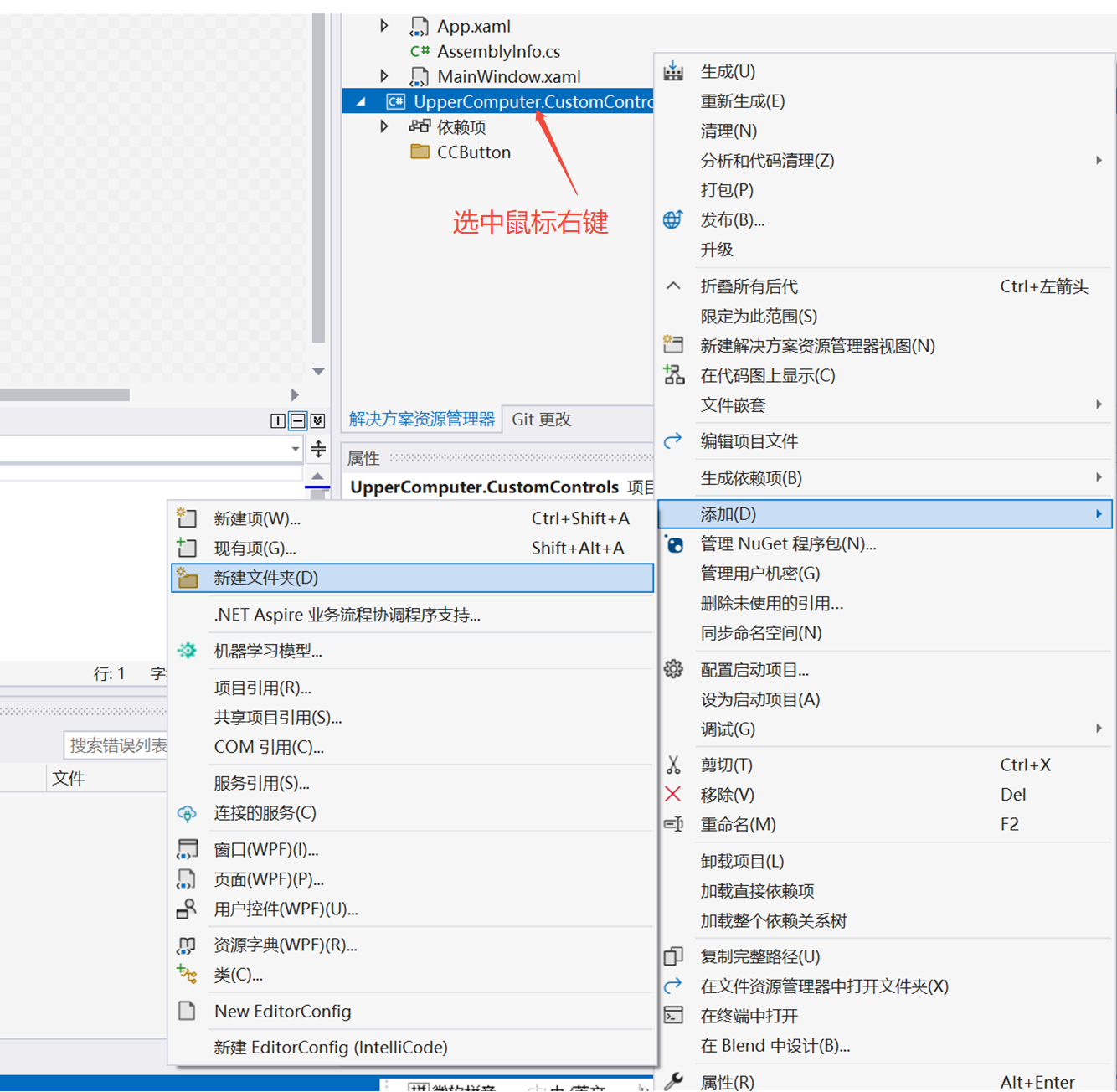The height and width of the screenshot is (1092, 1117).
Task: Select AssemblyInfo.cs in Solution Explorer
Action: [498, 51]
